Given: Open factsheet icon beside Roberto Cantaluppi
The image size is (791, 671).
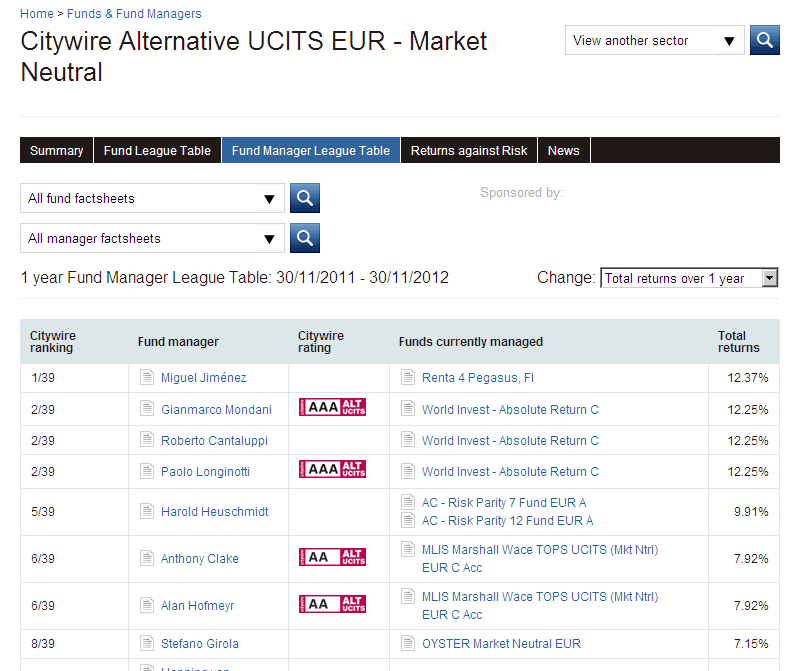Looking at the screenshot, I should coord(147,440).
